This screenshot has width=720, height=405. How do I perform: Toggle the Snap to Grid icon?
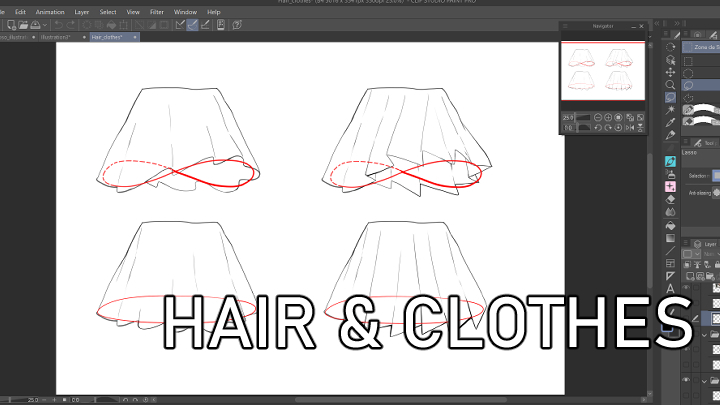(x=205, y=25)
